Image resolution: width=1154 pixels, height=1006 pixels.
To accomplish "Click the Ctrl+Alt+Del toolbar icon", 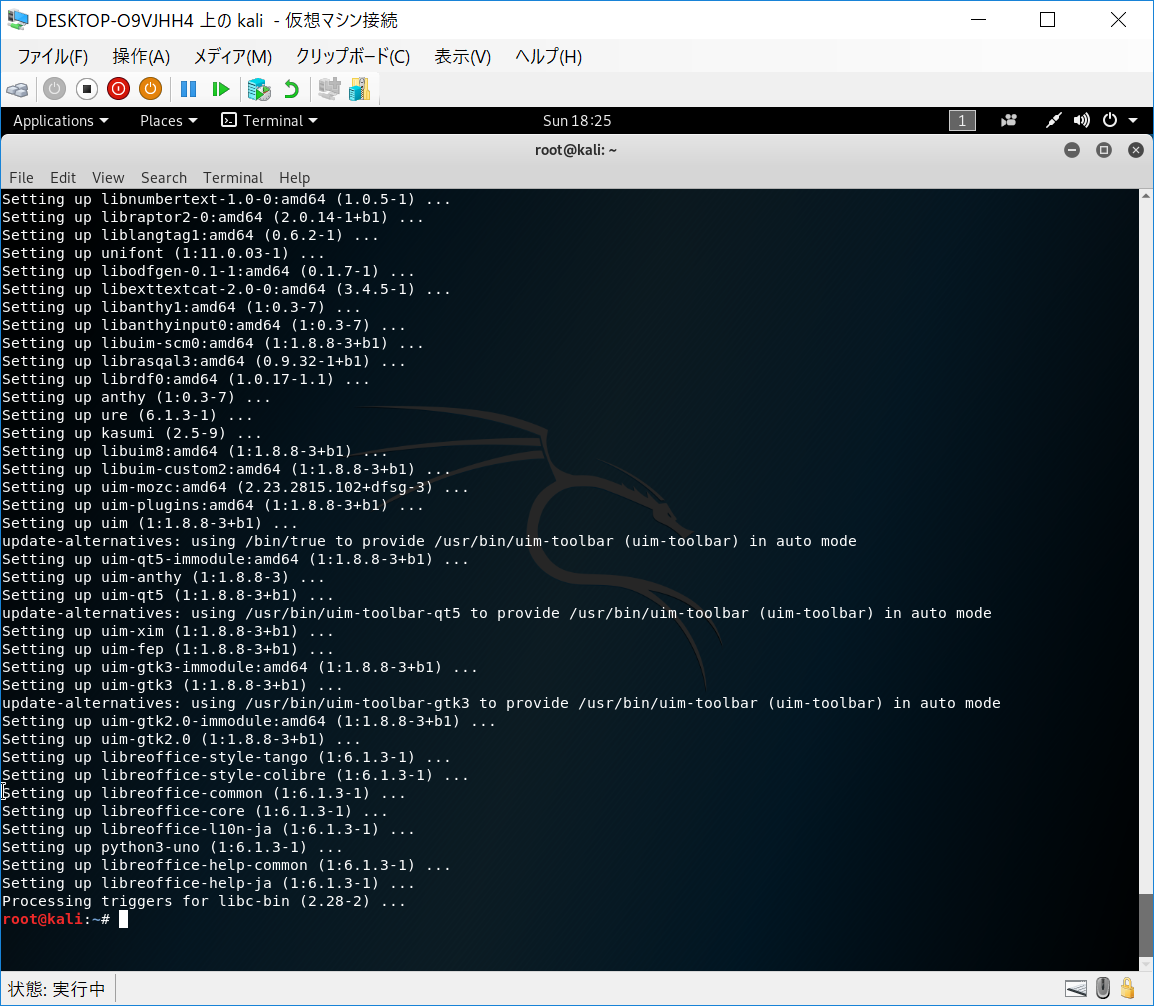I will click(17, 89).
